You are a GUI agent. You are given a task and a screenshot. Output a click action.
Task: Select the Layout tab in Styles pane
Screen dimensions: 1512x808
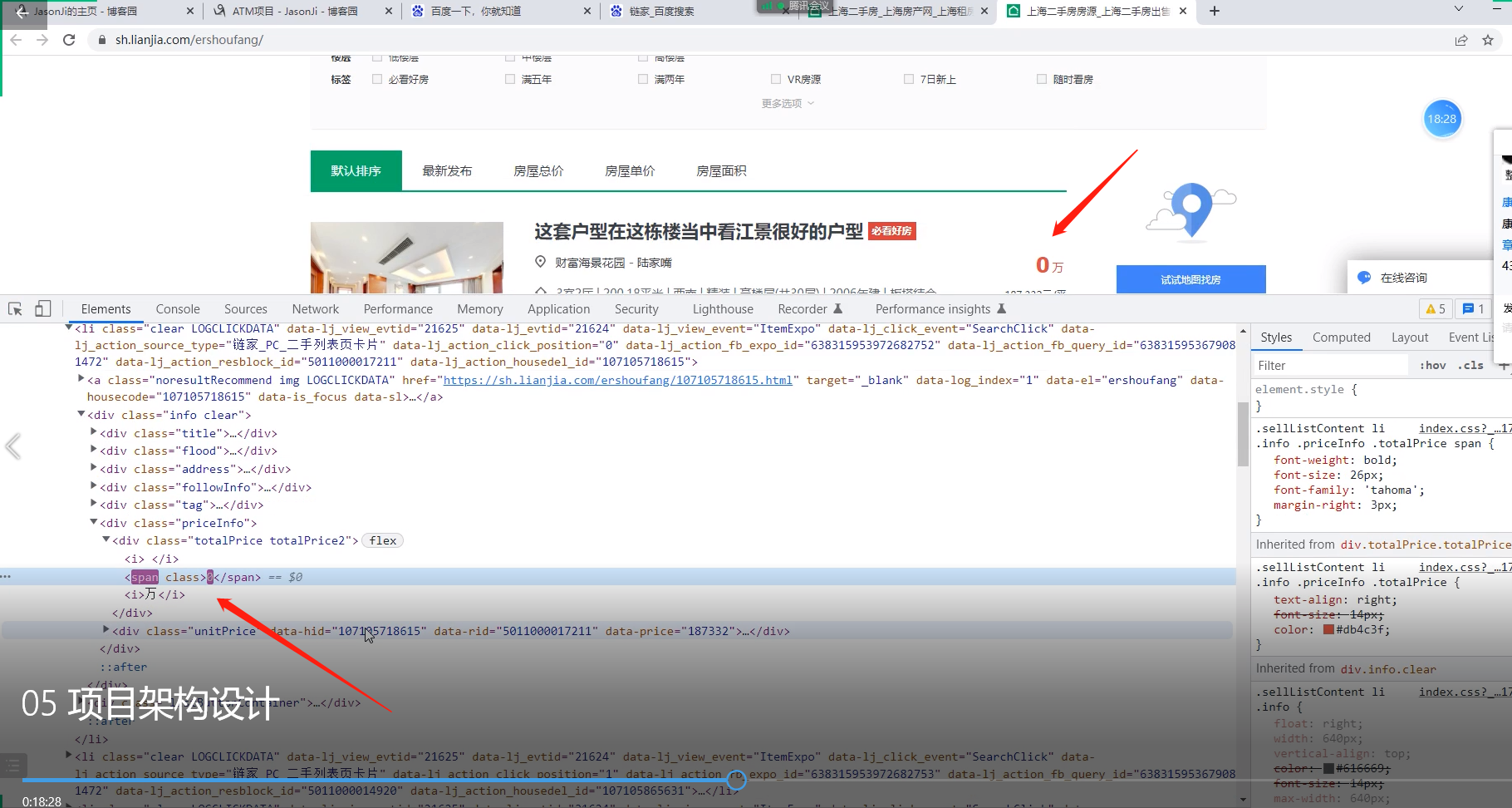(1410, 337)
